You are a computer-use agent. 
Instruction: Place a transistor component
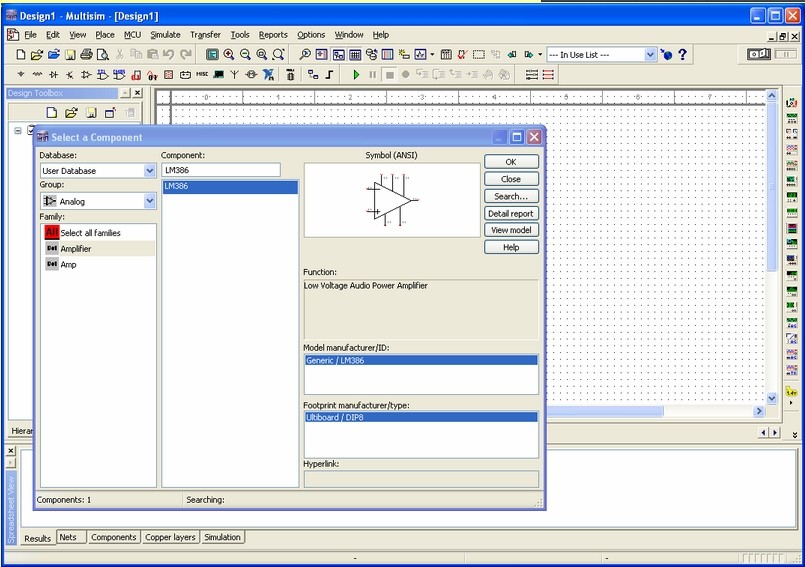[70, 74]
